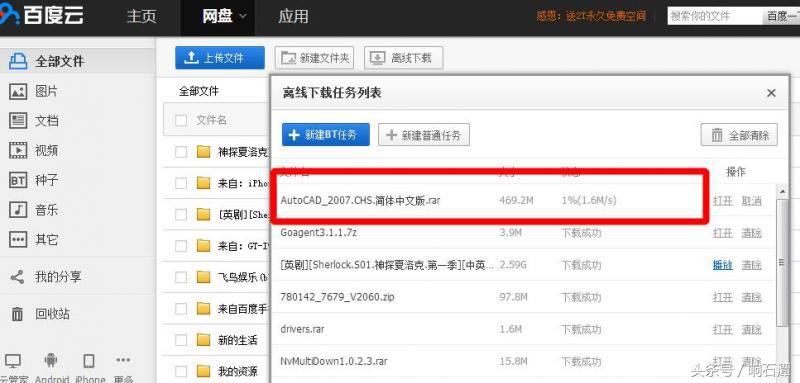Click the Android client icon
800x383 pixels.
51,361
